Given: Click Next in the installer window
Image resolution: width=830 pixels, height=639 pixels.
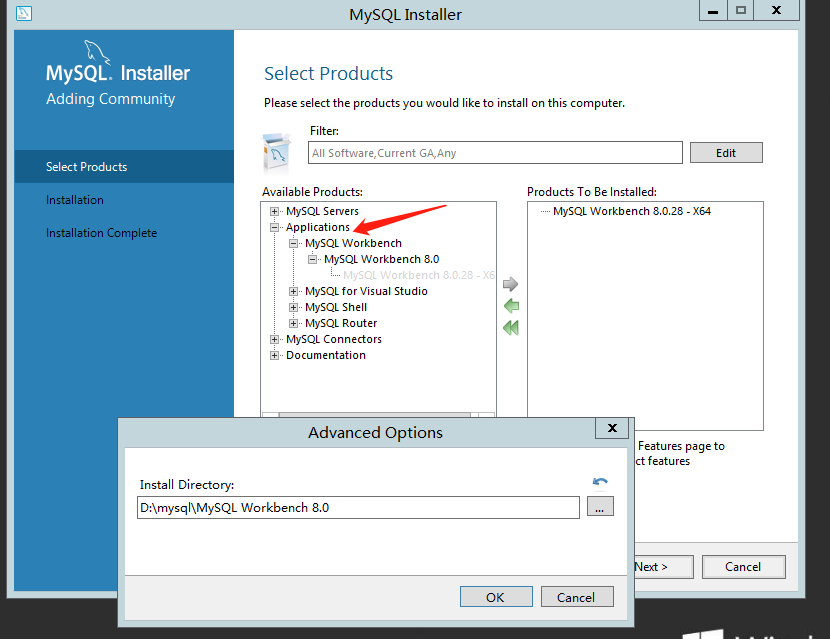Looking at the screenshot, I should pyautogui.click(x=664, y=567).
